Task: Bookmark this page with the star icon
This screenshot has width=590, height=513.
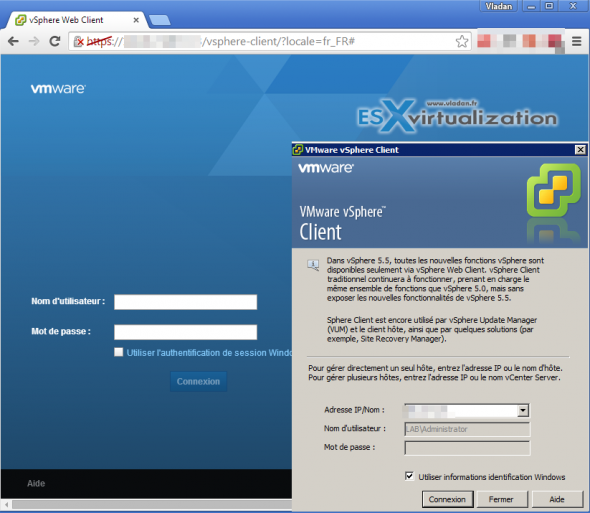Action: pyautogui.click(x=462, y=41)
